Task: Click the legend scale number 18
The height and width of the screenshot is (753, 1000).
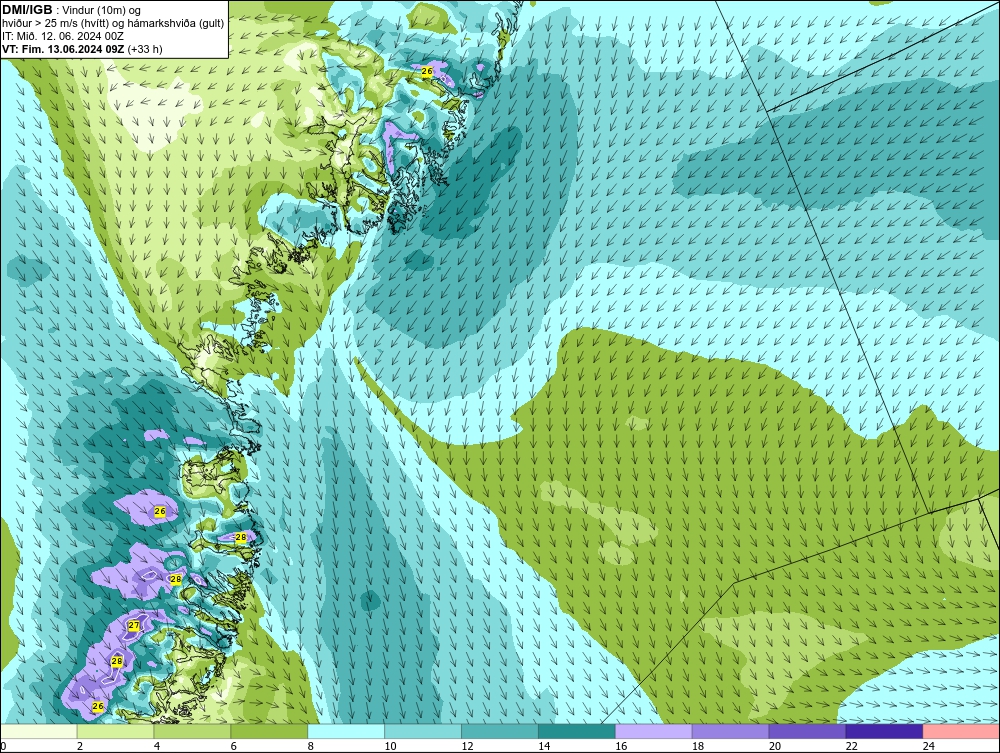Action: 698,746
